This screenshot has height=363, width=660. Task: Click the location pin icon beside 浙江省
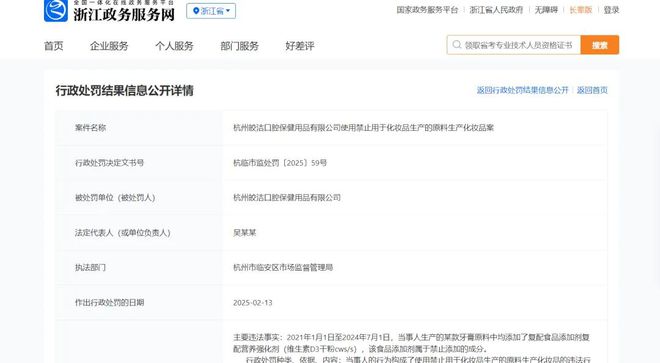coord(196,11)
